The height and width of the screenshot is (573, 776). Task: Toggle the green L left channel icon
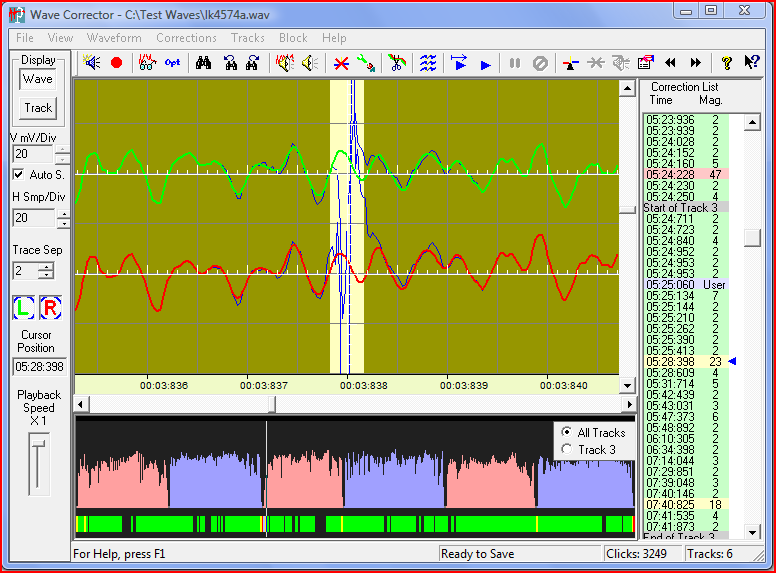(x=25, y=308)
